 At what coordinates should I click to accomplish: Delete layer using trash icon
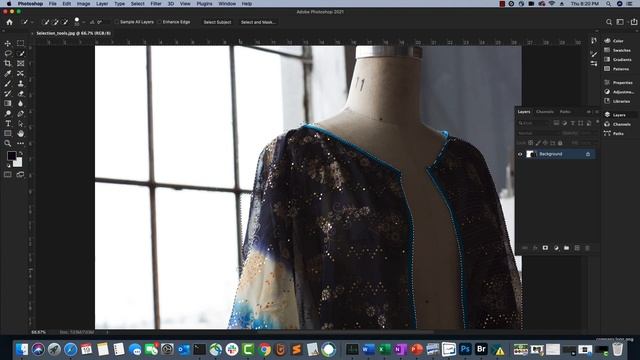click(587, 248)
